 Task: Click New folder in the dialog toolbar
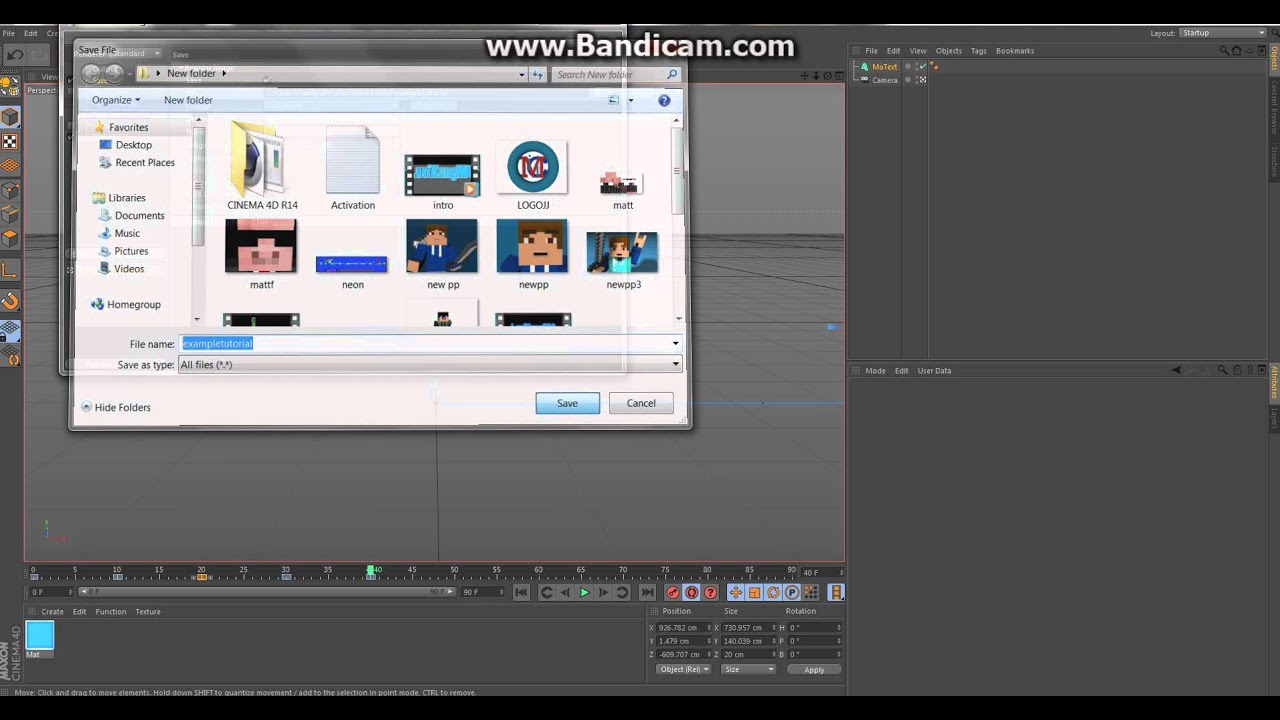coord(188,100)
